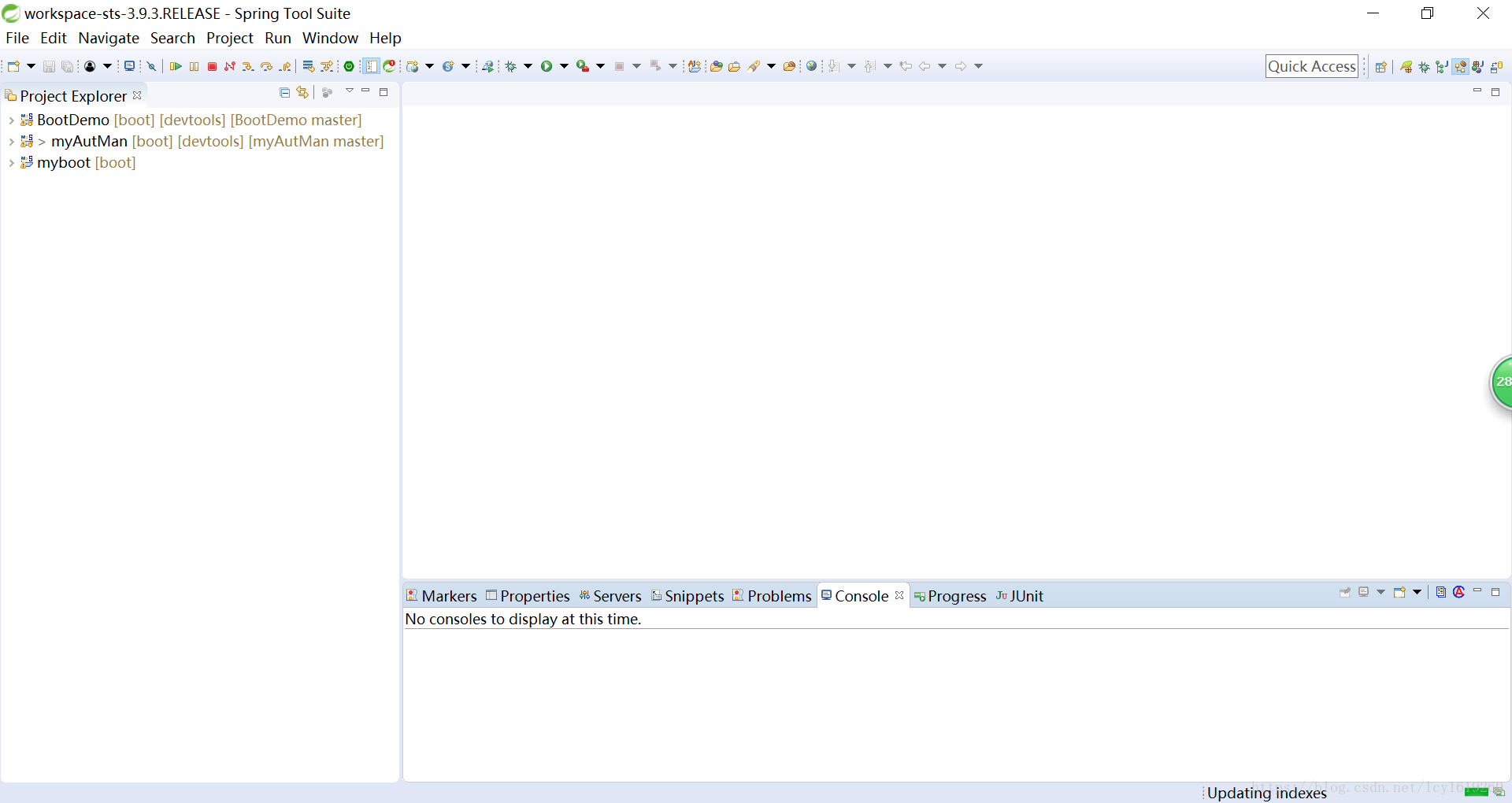Toggle Use Step Filters

click(x=327, y=66)
